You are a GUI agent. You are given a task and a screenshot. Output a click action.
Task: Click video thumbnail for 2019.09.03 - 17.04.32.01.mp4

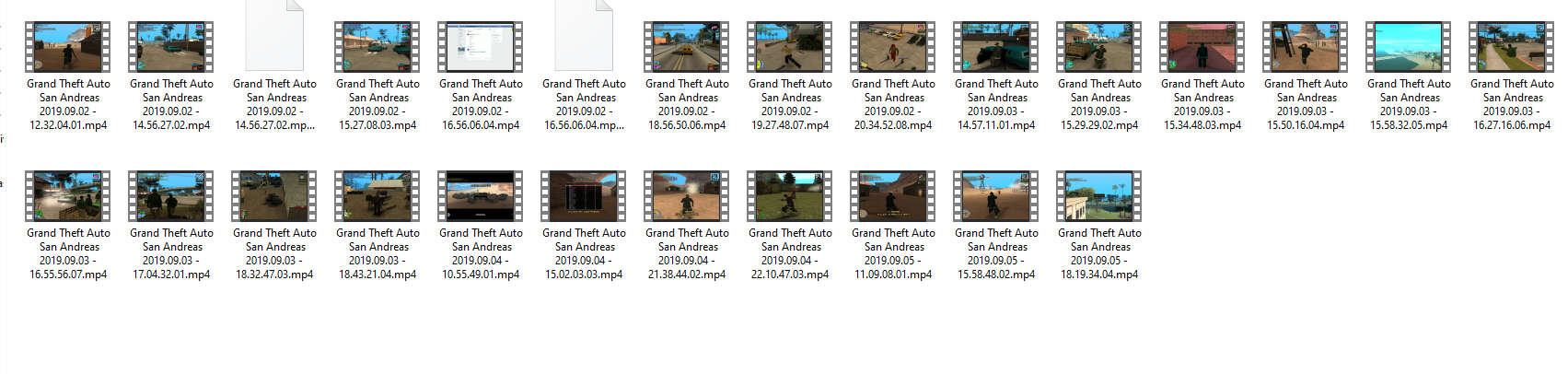click(x=171, y=196)
